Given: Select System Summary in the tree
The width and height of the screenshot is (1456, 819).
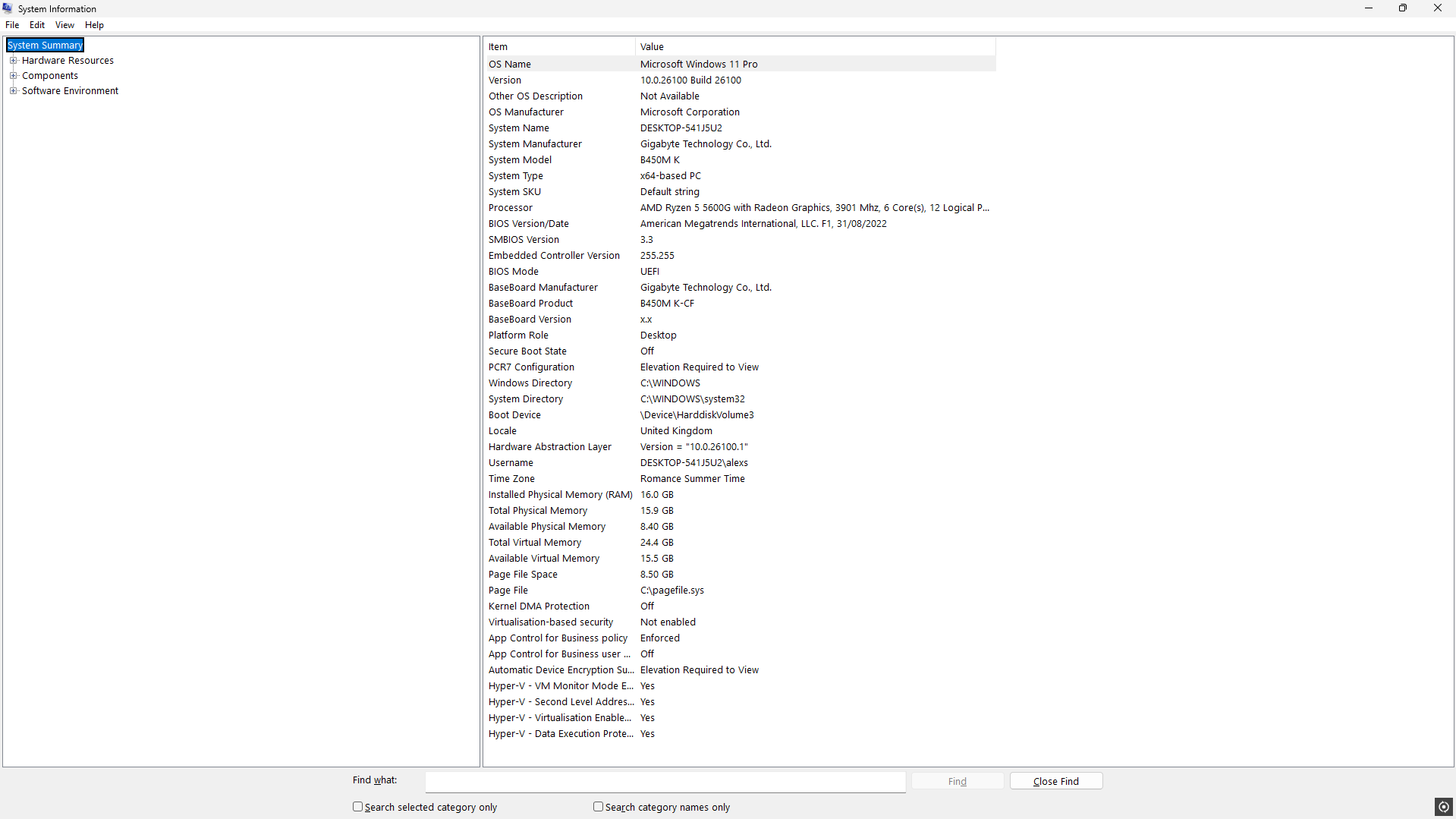Looking at the screenshot, I should pos(46,46).
